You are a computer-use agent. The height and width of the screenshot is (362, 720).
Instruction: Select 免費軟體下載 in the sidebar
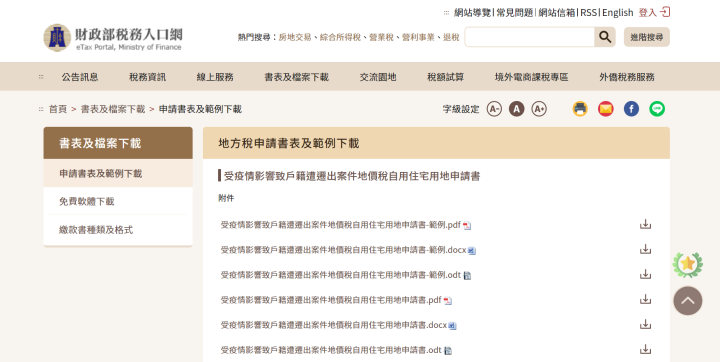tap(118, 201)
